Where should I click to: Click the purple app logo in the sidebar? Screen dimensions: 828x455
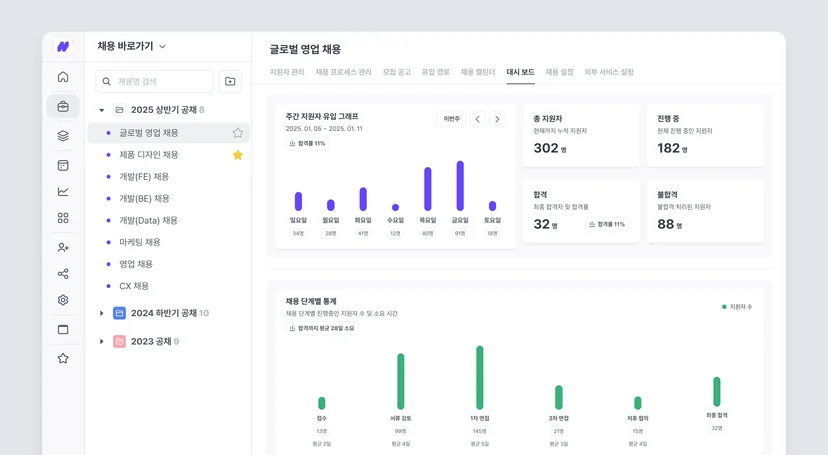click(63, 47)
